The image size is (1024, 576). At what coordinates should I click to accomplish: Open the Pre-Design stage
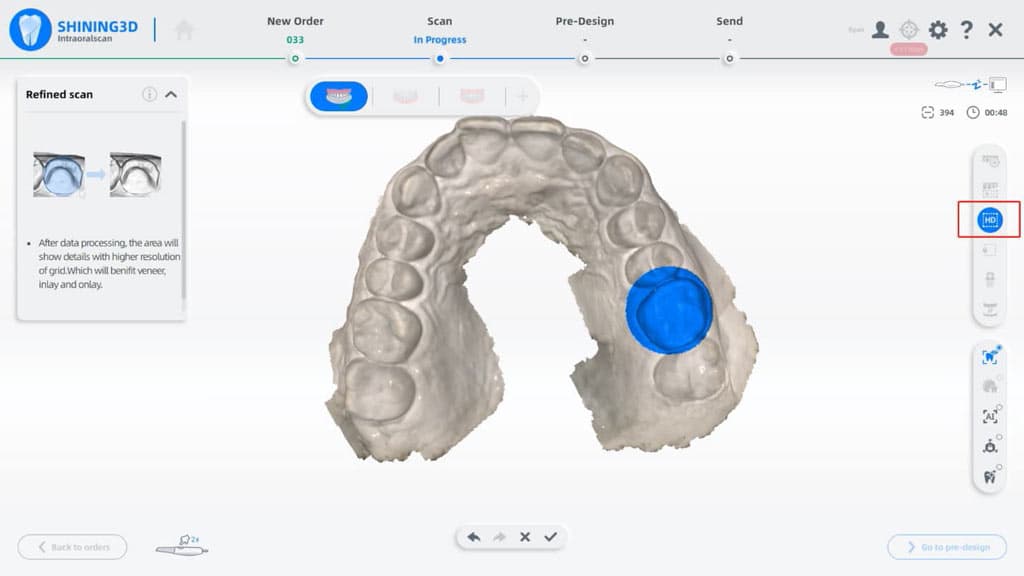click(584, 20)
